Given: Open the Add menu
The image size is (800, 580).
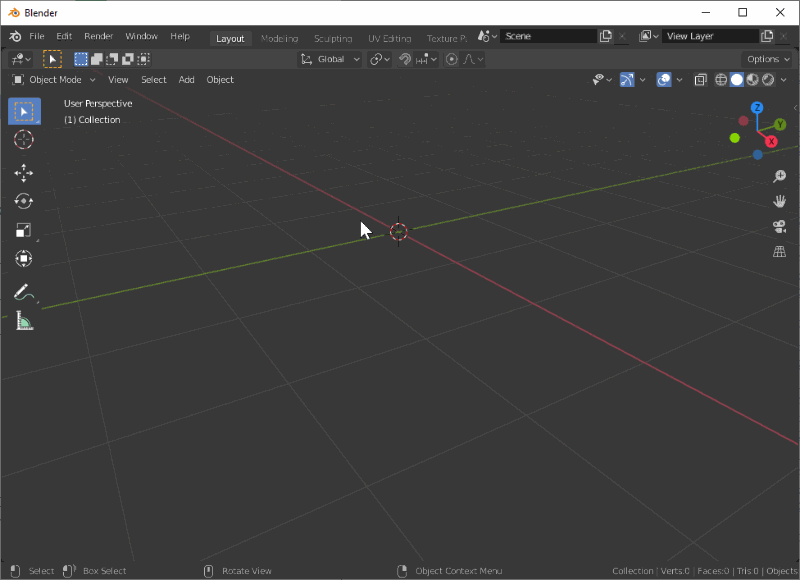Looking at the screenshot, I should 186,79.
